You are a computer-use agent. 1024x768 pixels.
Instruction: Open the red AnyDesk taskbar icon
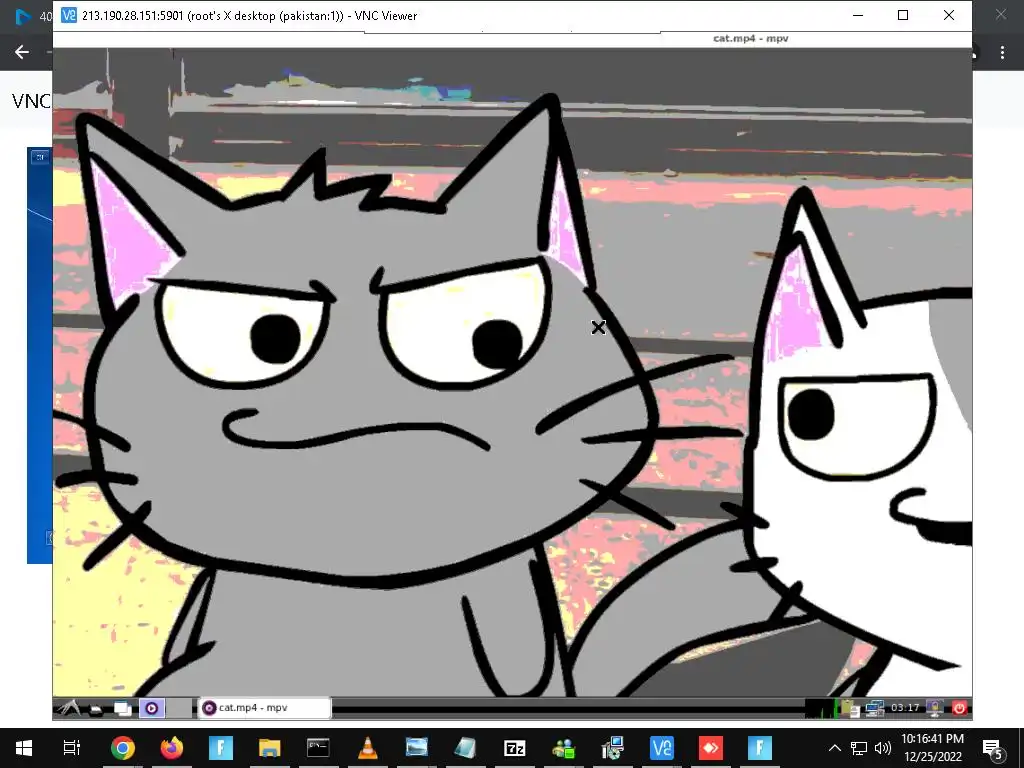click(711, 748)
